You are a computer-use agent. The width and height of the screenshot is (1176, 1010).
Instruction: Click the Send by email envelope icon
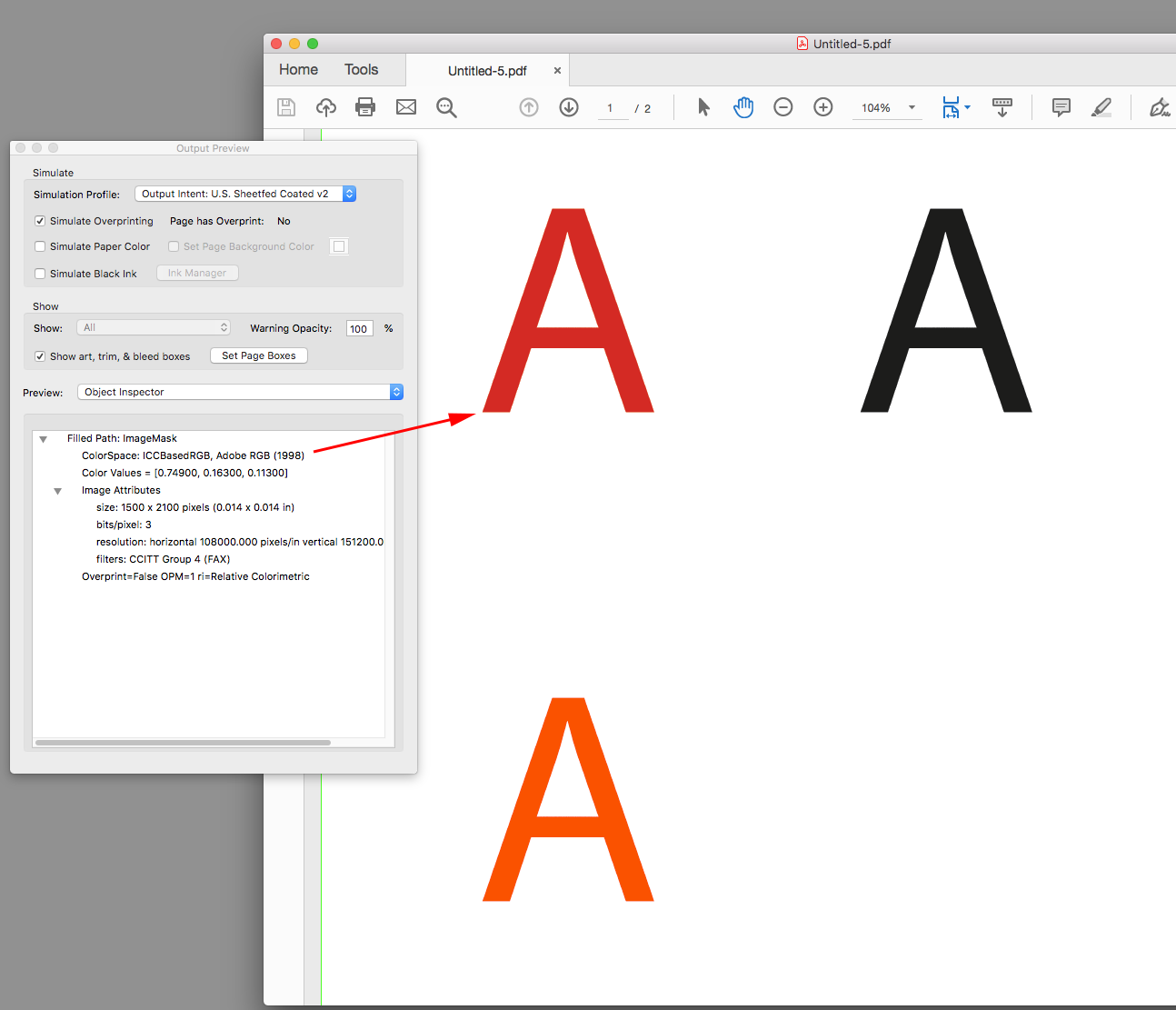[406, 107]
